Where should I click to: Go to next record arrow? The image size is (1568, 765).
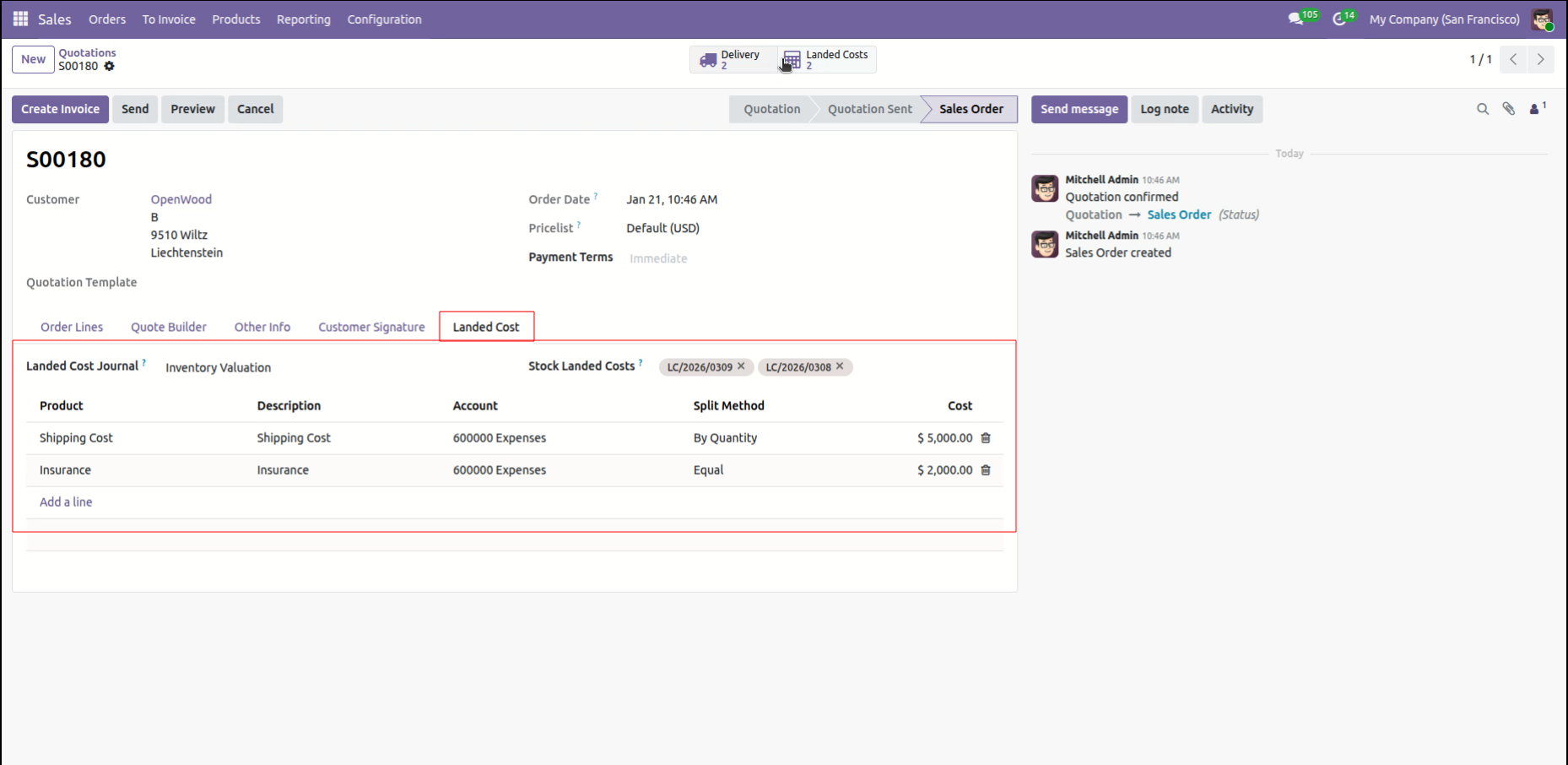coord(1540,59)
